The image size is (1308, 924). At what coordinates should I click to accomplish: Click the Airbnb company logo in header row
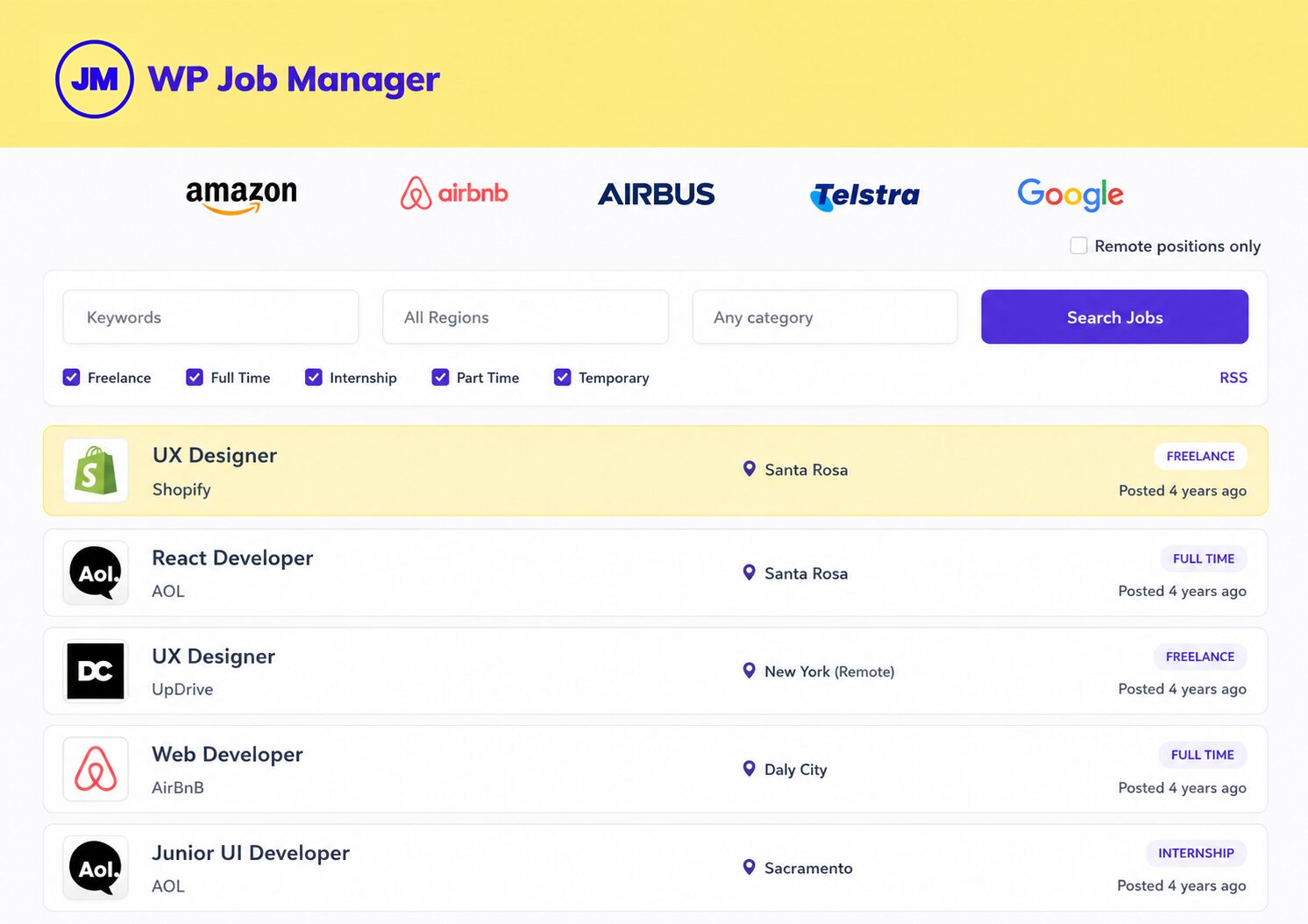454,193
